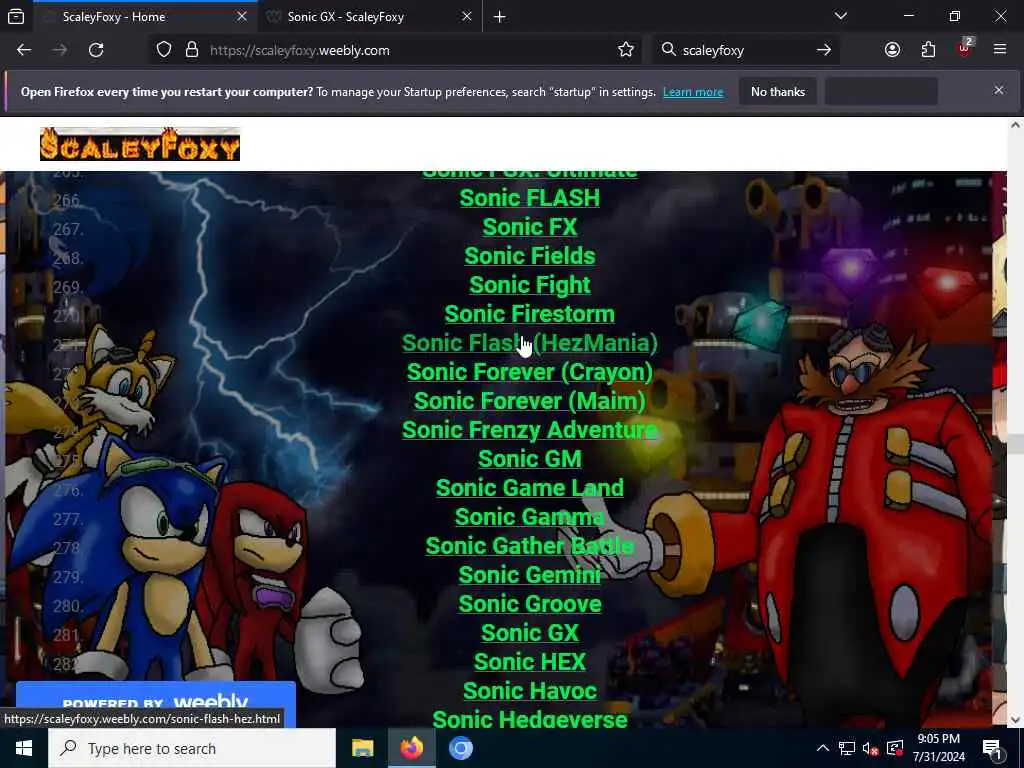This screenshot has width=1024, height=768.
Task: Open the Firefox account icon
Action: pos(892,50)
